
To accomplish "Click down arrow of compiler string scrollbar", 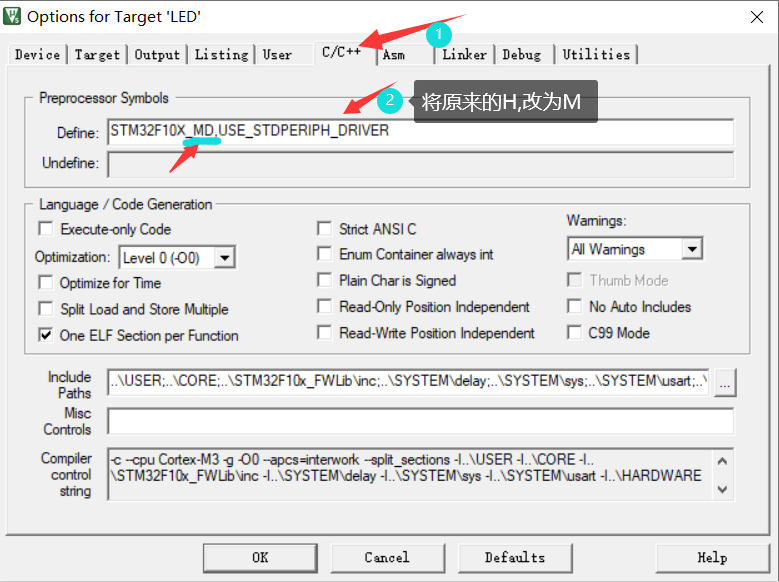I will [x=722, y=489].
